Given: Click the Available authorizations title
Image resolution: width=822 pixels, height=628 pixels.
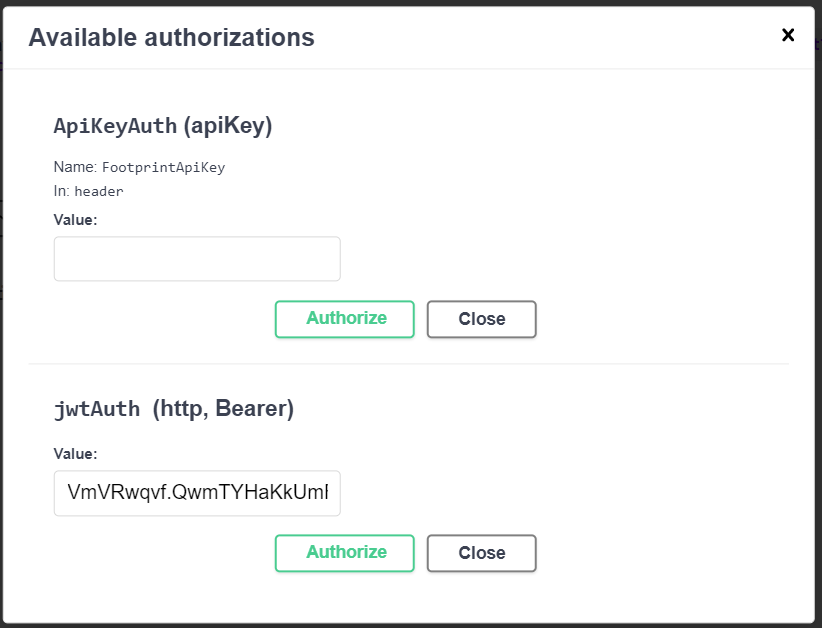Looking at the screenshot, I should [x=172, y=37].
